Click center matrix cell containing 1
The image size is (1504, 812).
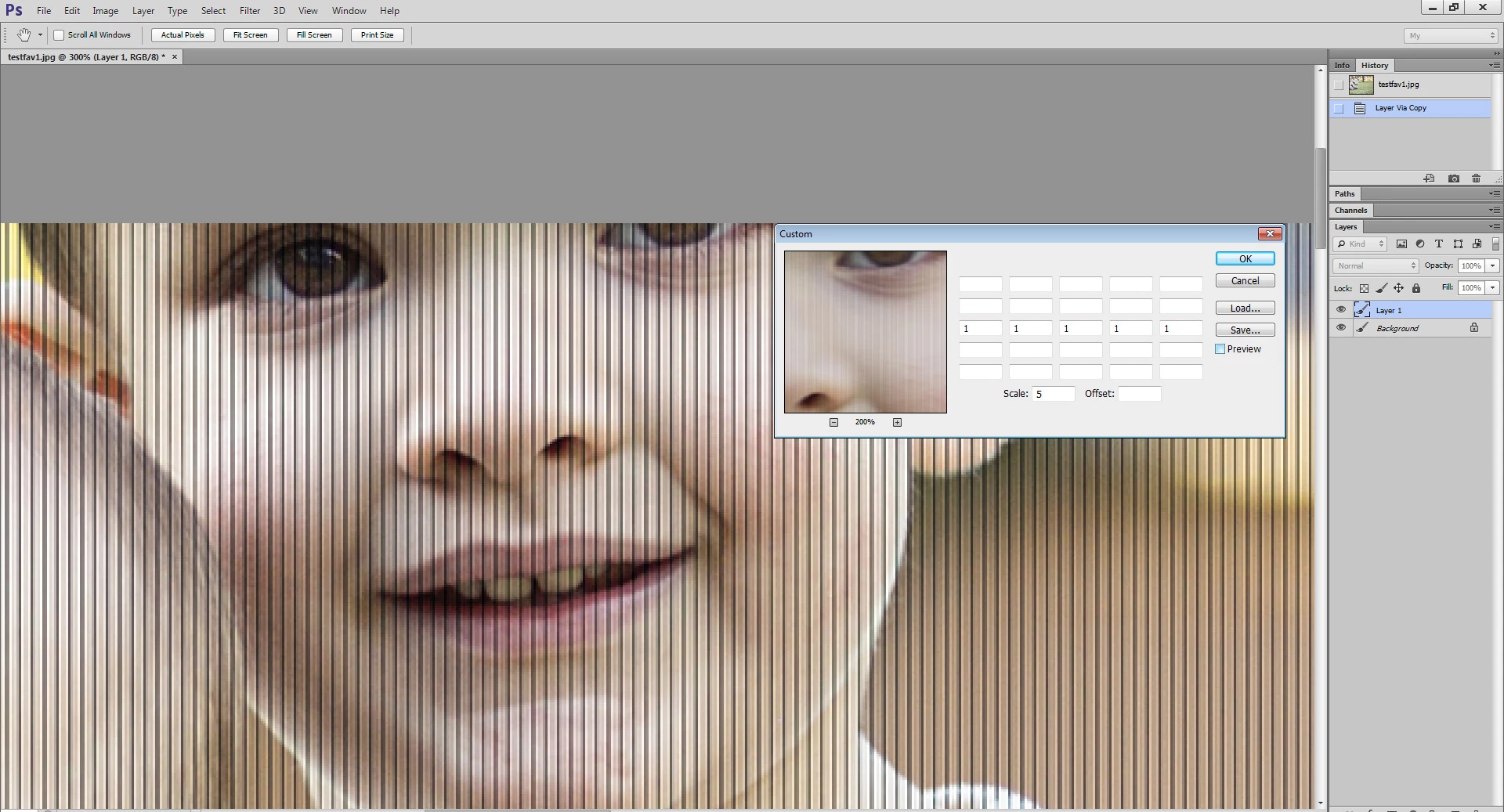pyautogui.click(x=1081, y=329)
